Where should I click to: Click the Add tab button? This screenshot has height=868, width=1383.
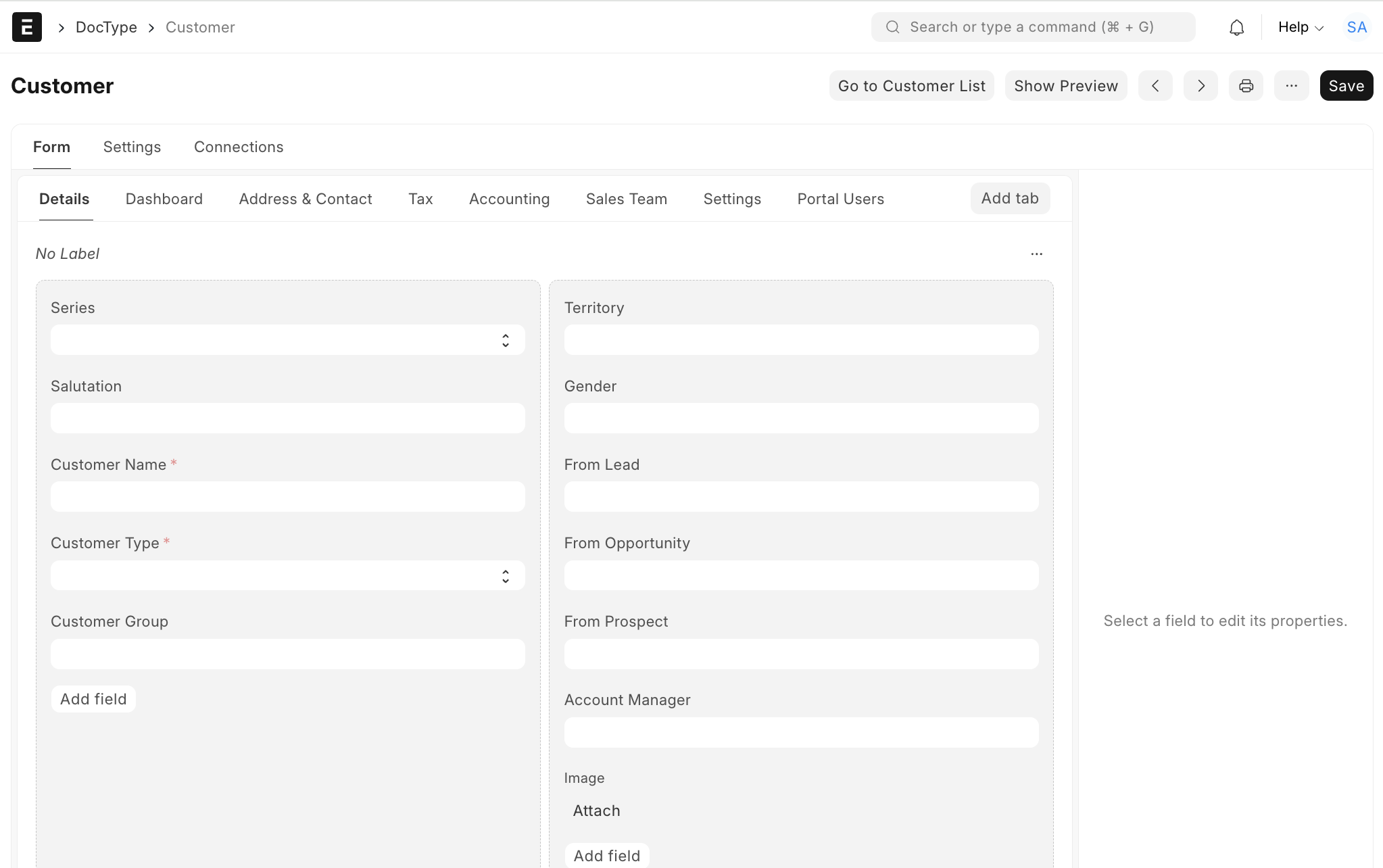click(x=1009, y=198)
